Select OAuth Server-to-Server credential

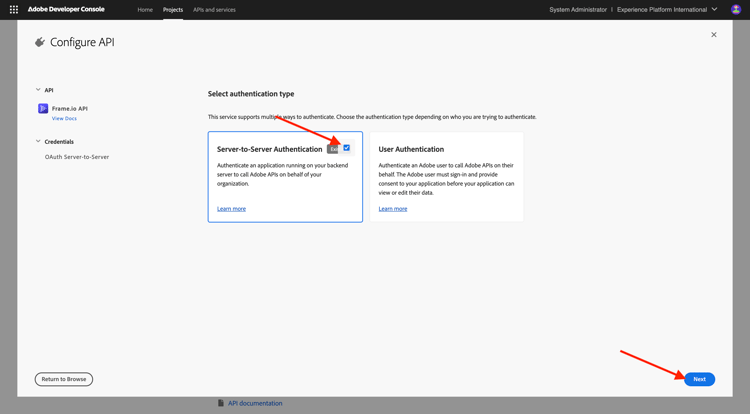tap(77, 157)
